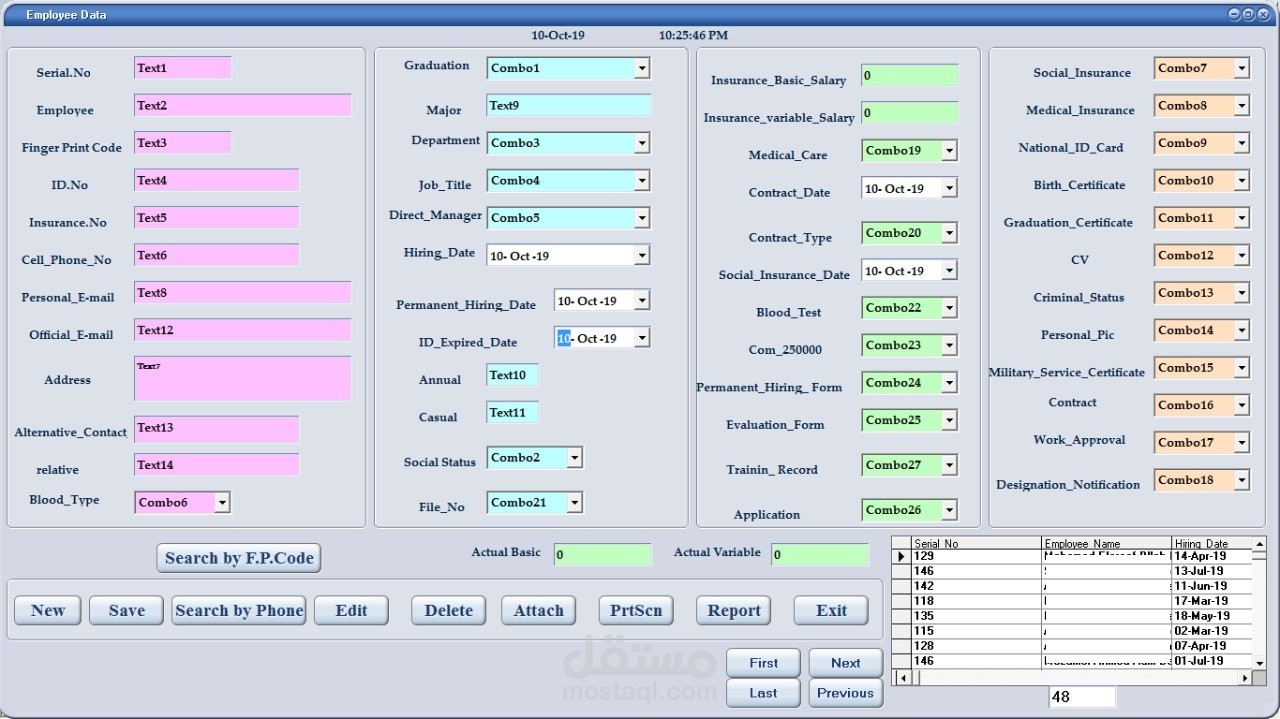Click the Employee name field

click(243, 106)
